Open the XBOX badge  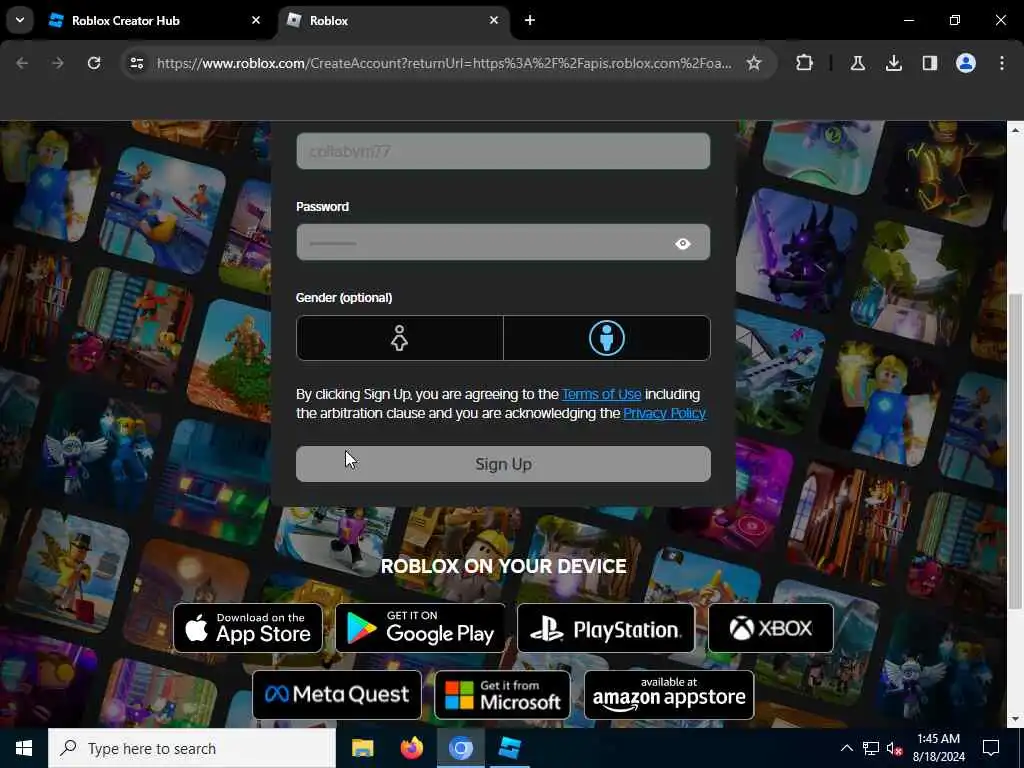(x=771, y=628)
